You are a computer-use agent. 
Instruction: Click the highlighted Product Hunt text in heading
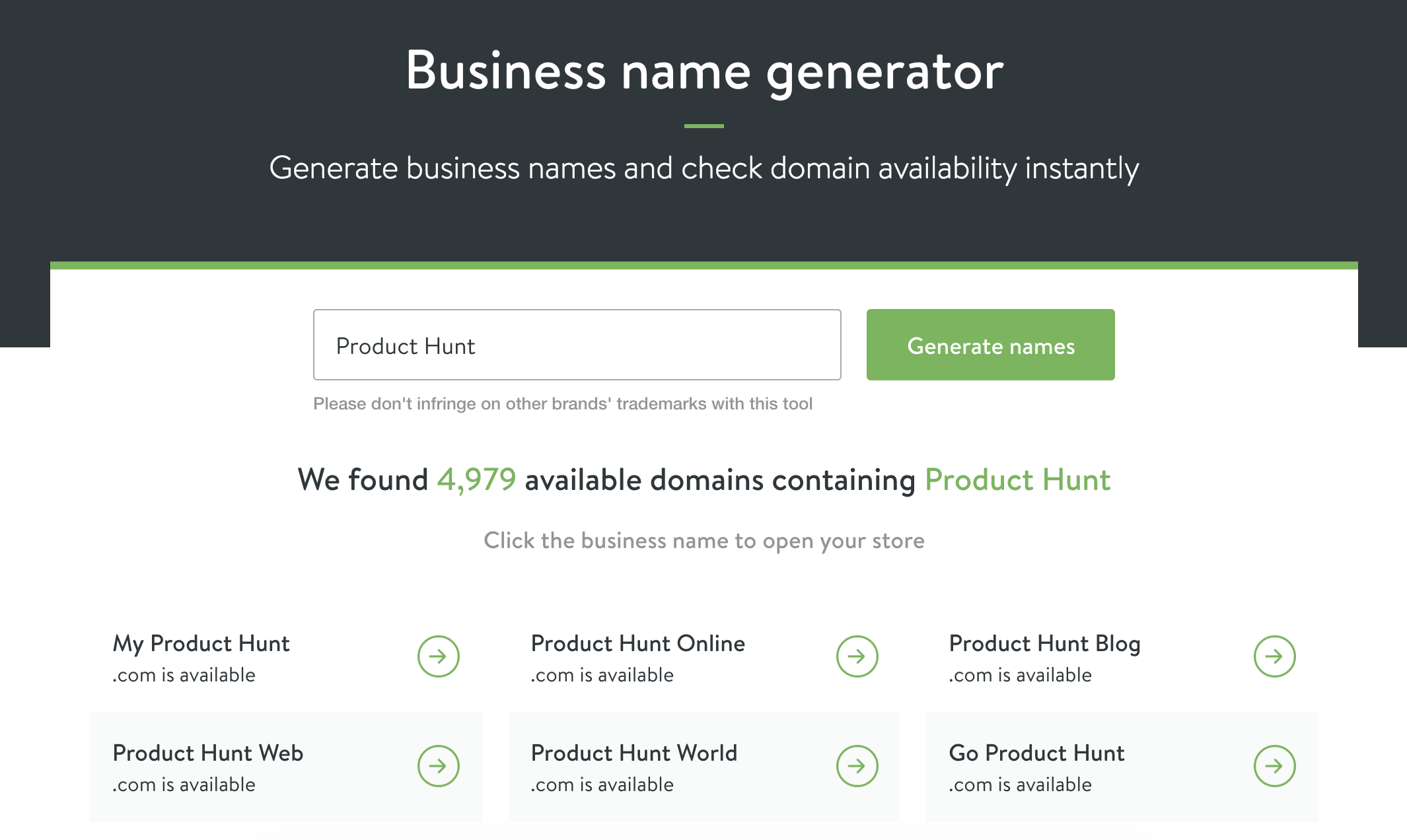[1017, 480]
